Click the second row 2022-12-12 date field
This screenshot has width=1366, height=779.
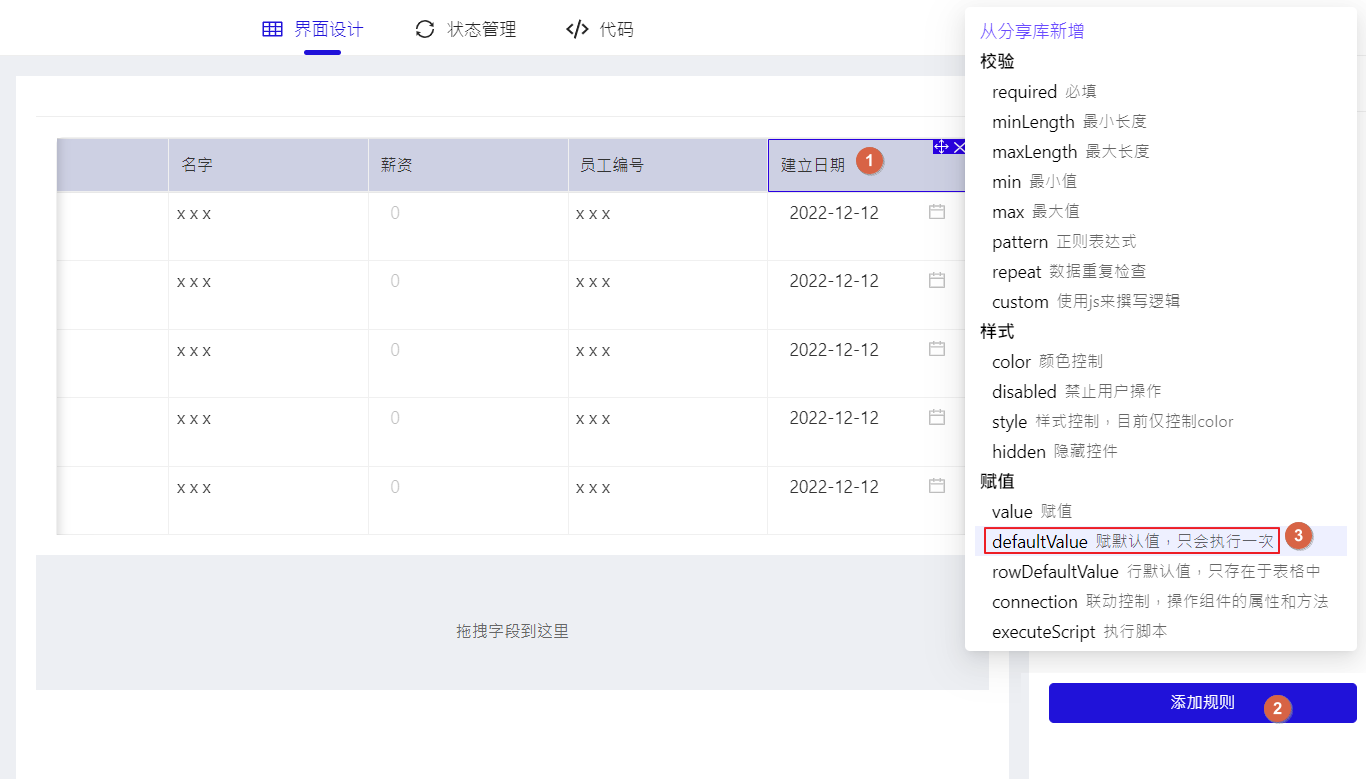tap(866, 281)
